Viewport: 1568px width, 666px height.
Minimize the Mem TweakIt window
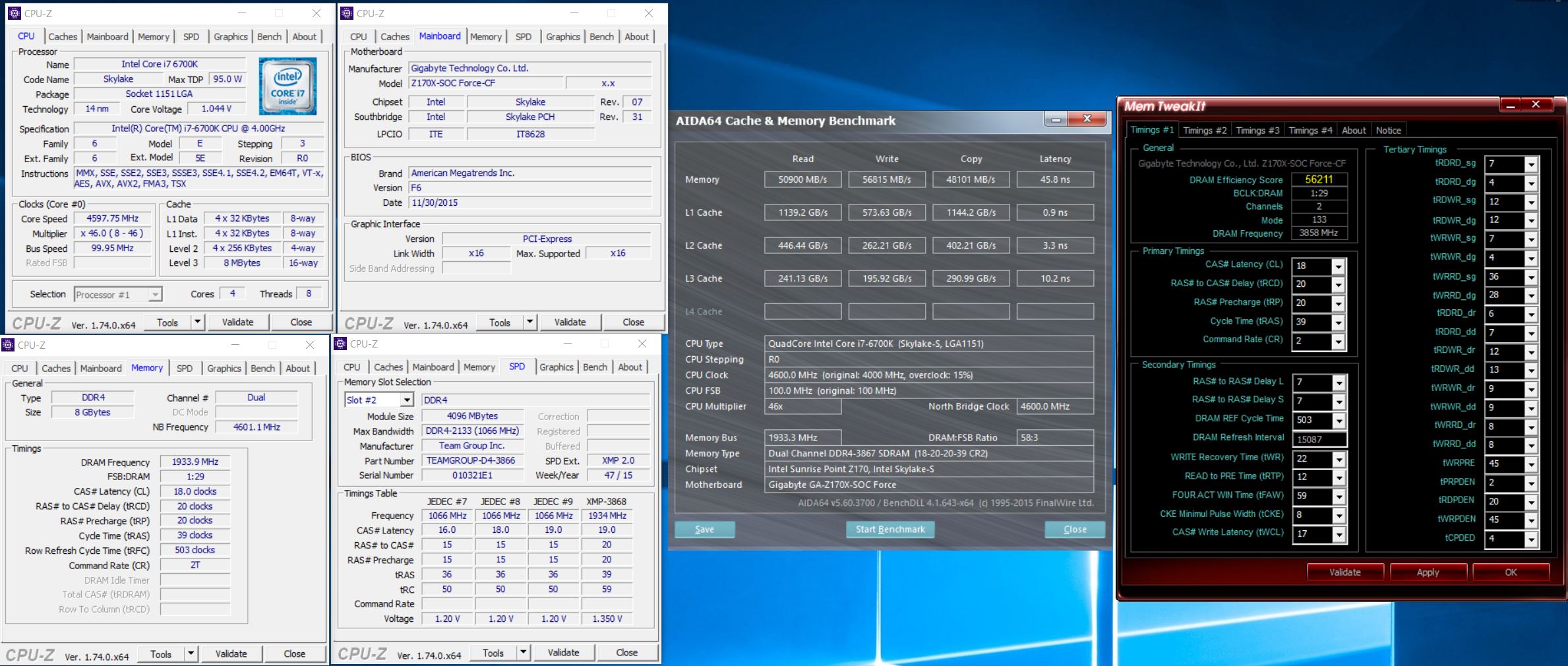point(1510,105)
